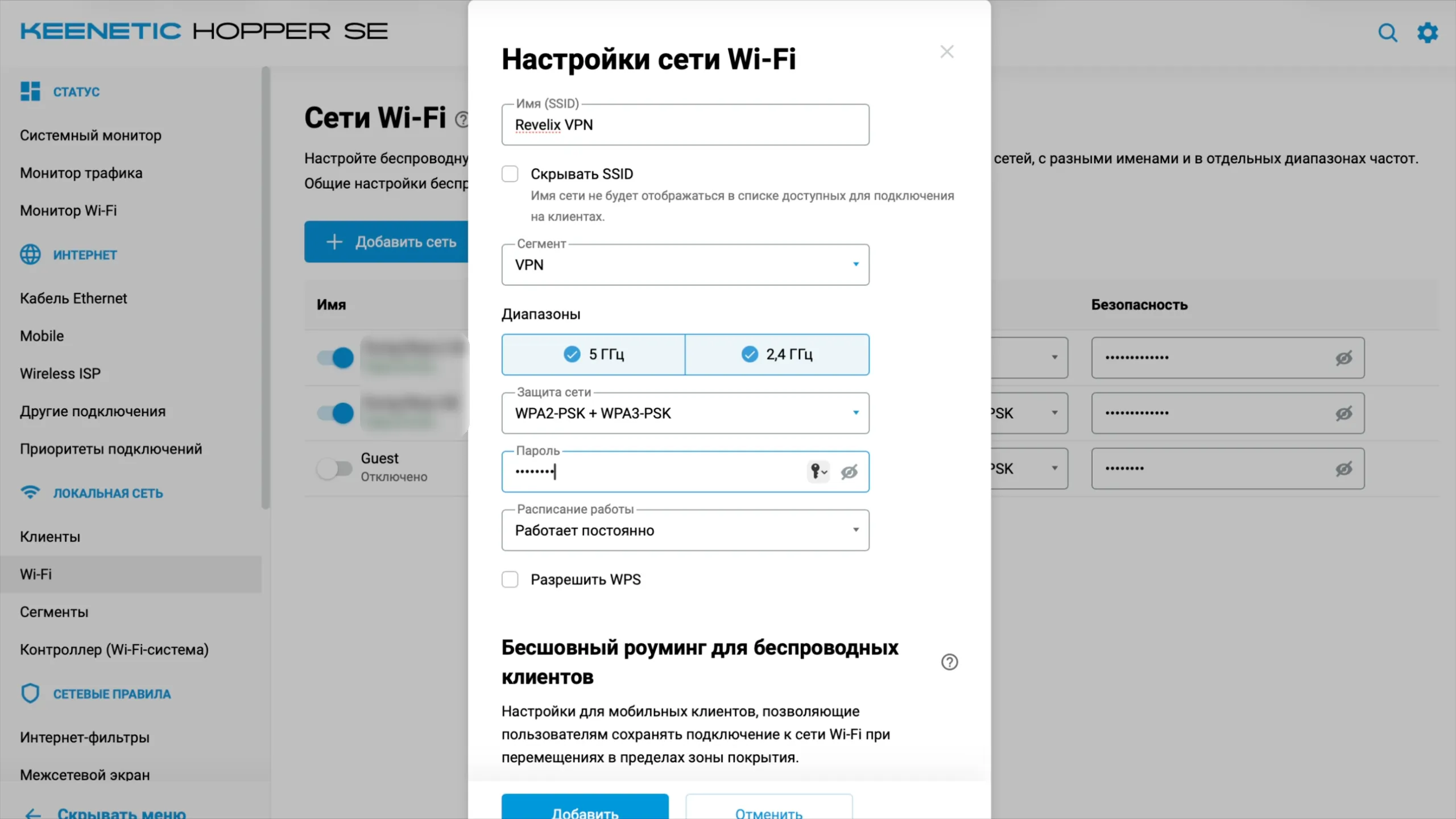Open the Сегмент VPN dropdown

pyautogui.click(x=685, y=265)
